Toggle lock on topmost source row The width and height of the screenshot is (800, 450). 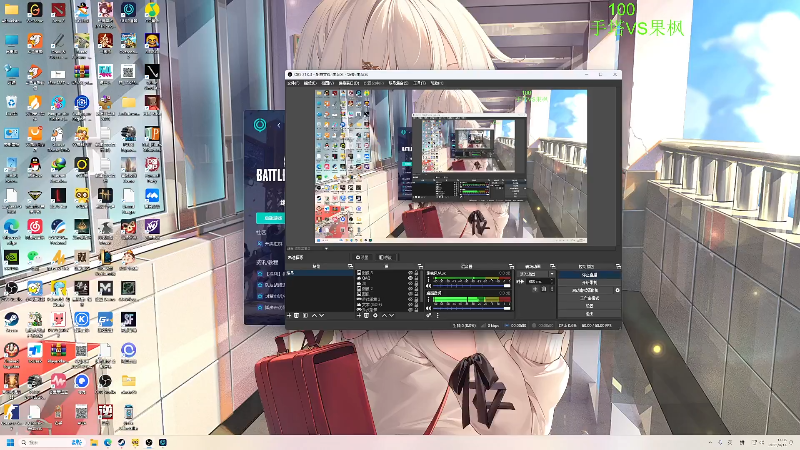click(416, 272)
